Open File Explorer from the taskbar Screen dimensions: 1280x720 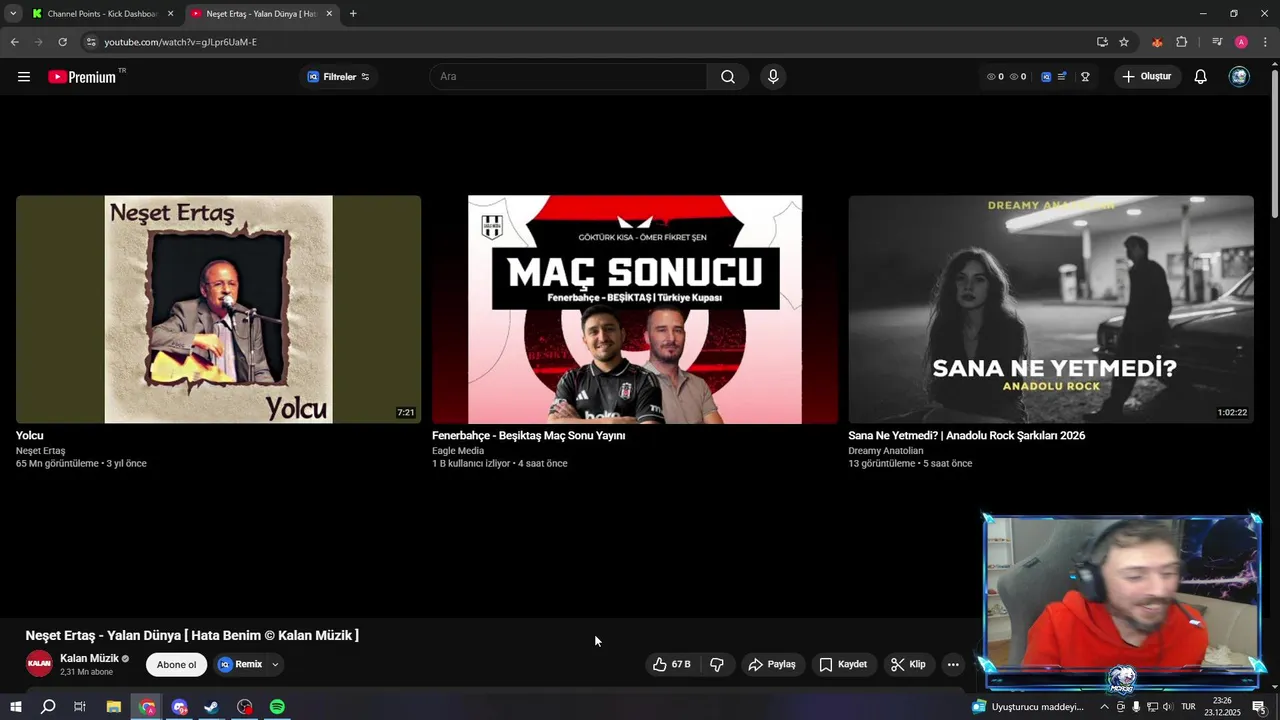pos(113,707)
